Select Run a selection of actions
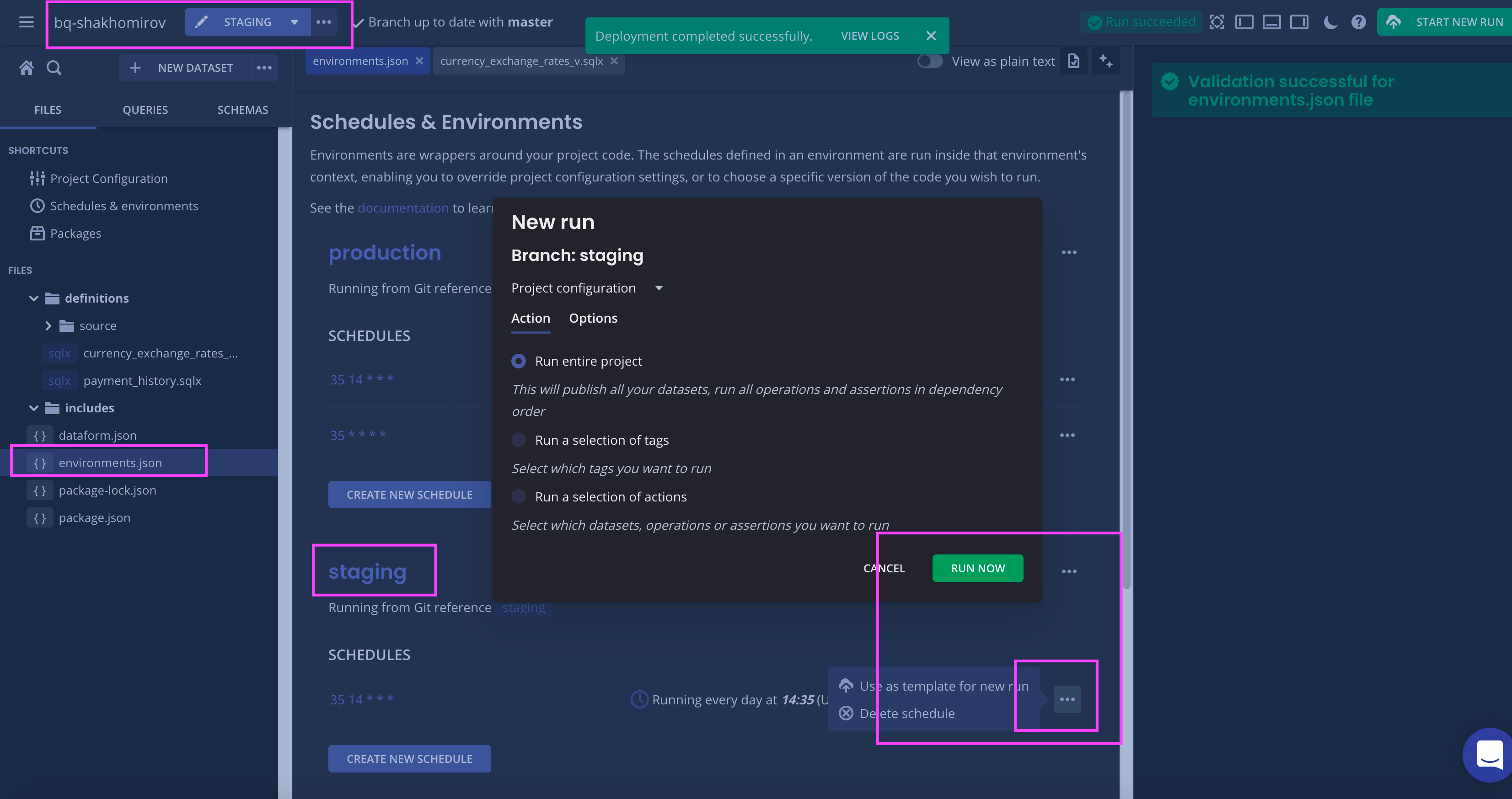The width and height of the screenshot is (1512, 799). [518, 497]
